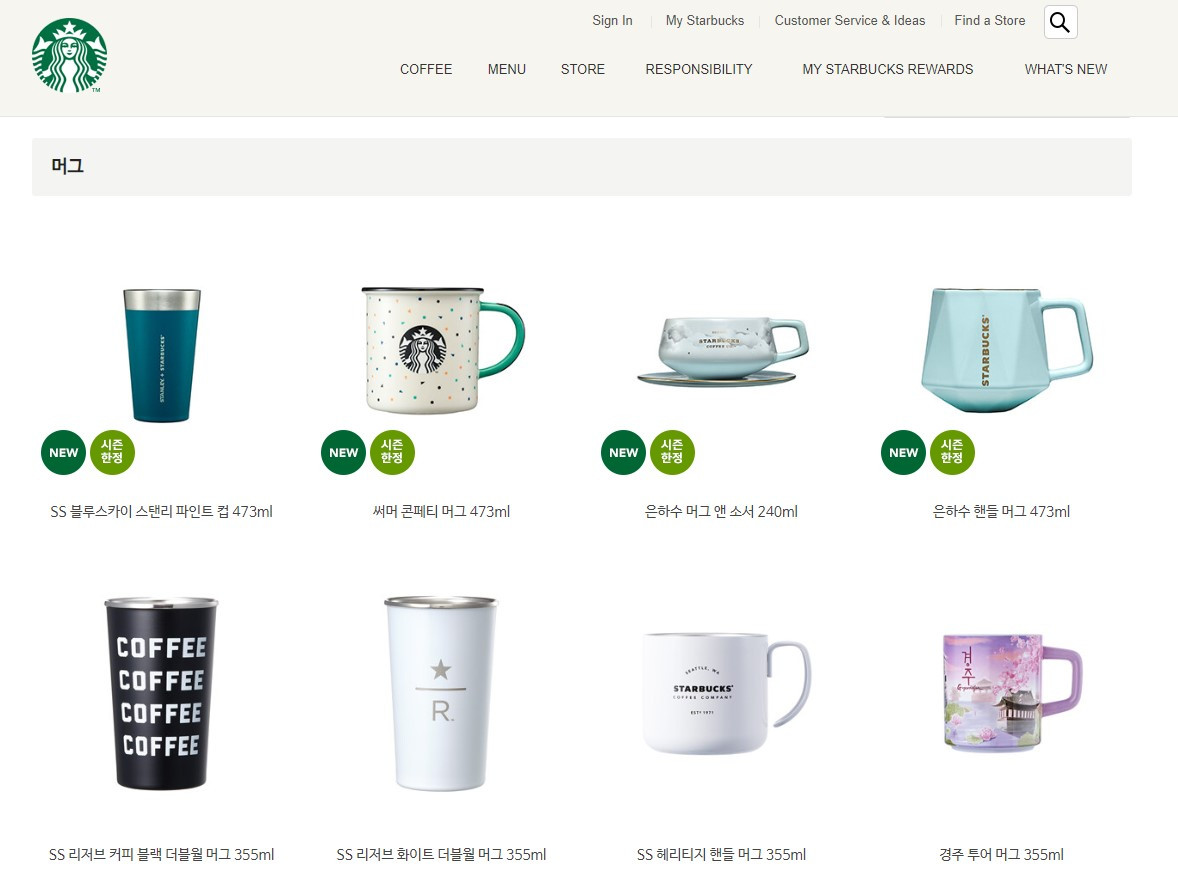Select the black COFFEE tumbler thumbnail
The height and width of the screenshot is (892, 1178).
[x=161, y=693]
